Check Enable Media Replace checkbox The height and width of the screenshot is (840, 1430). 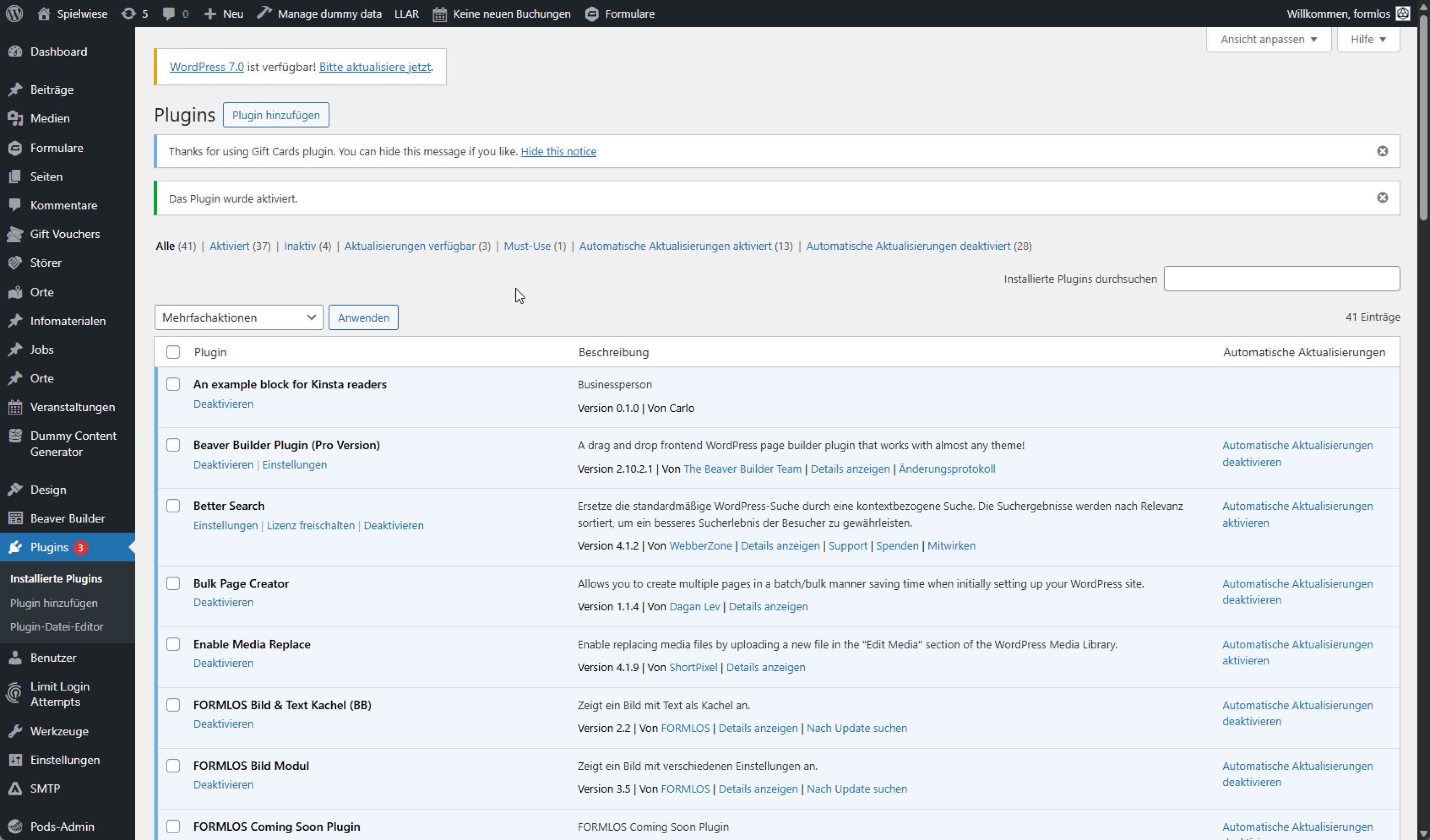pyautogui.click(x=173, y=644)
